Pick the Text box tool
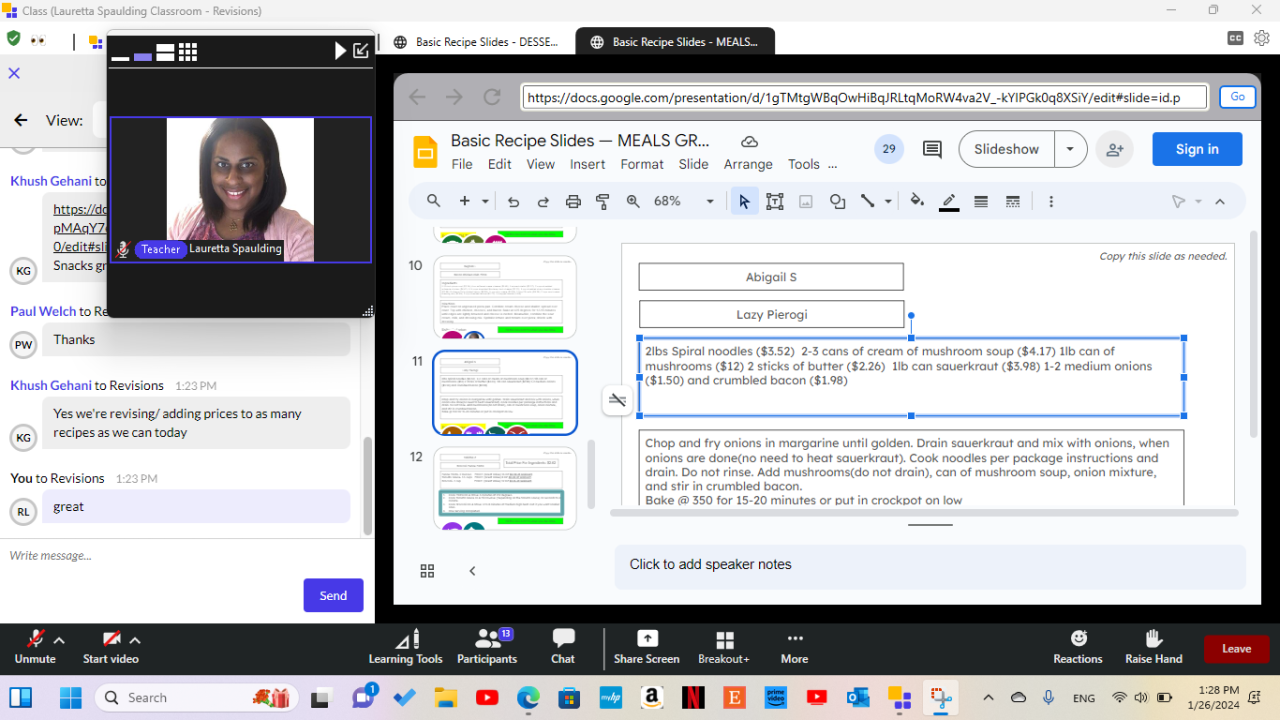This screenshot has height=720, width=1280. [x=775, y=201]
